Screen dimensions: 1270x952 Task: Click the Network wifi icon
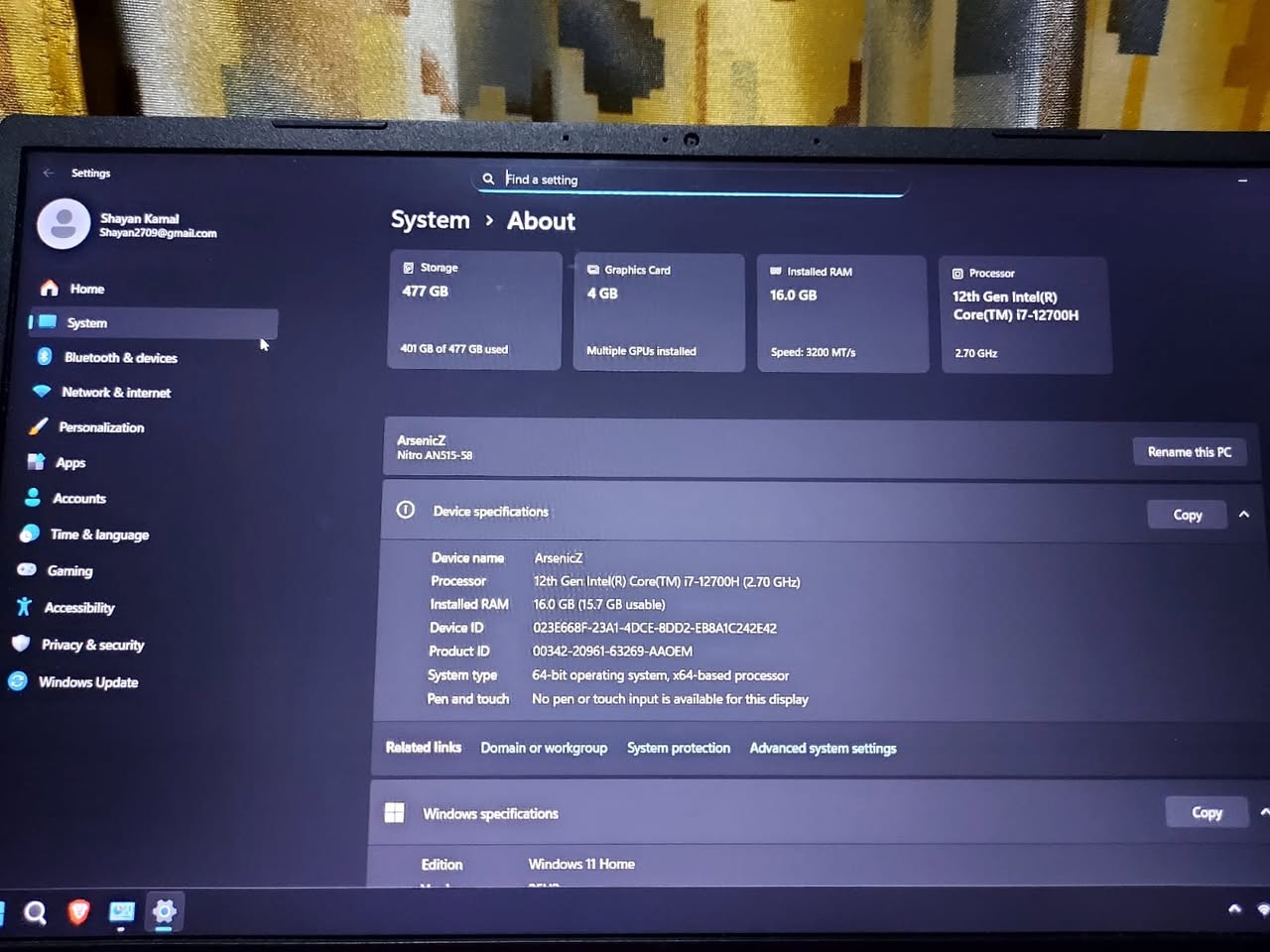[x=42, y=391]
